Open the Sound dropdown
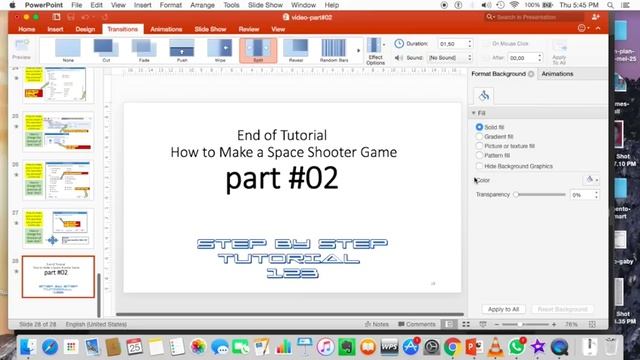Viewport: 640px width, 360px height. pyautogui.click(x=449, y=58)
